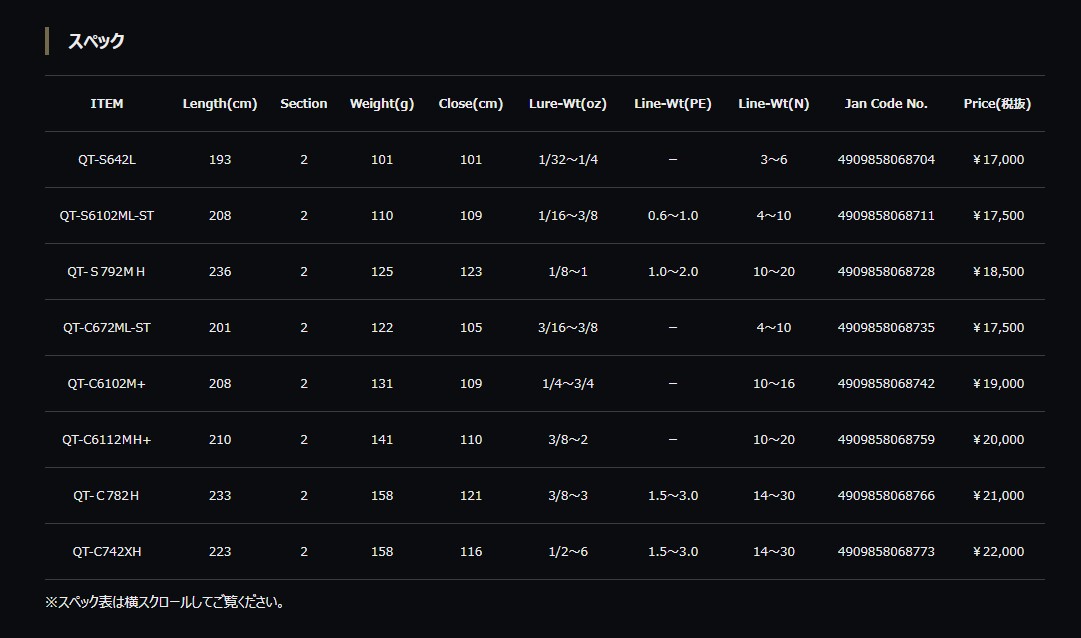Select the QT-S6102ML-ST row item
Image resolution: width=1081 pixels, height=638 pixels.
107,216
